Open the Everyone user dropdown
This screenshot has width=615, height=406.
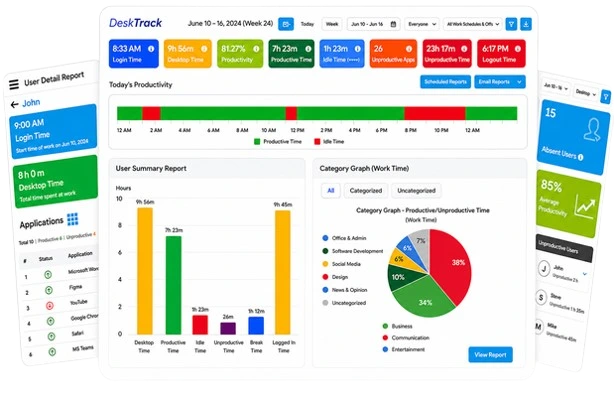422,24
